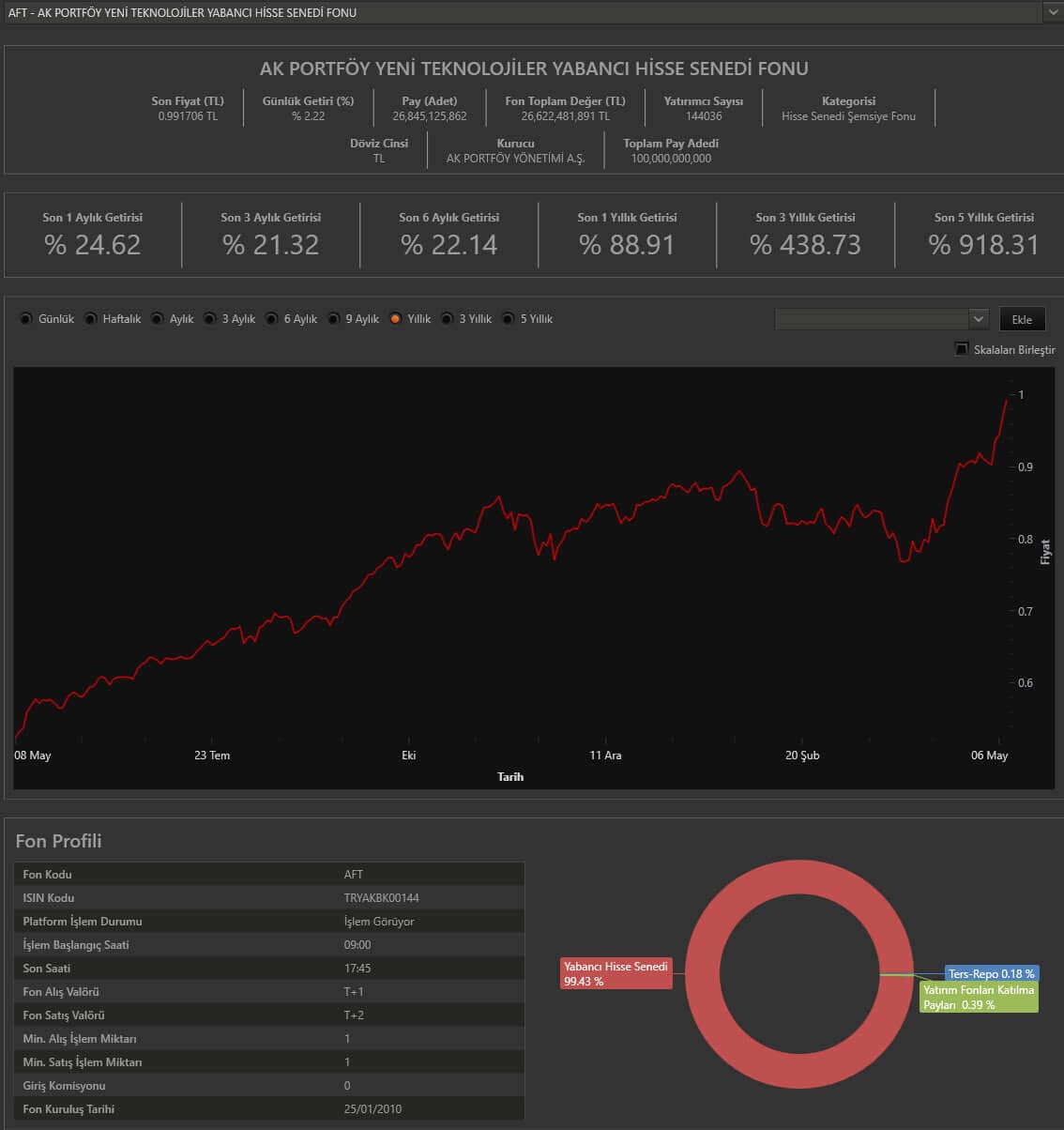Select the Yıllık radio button
The width and height of the screenshot is (1064, 1130).
pos(395,319)
